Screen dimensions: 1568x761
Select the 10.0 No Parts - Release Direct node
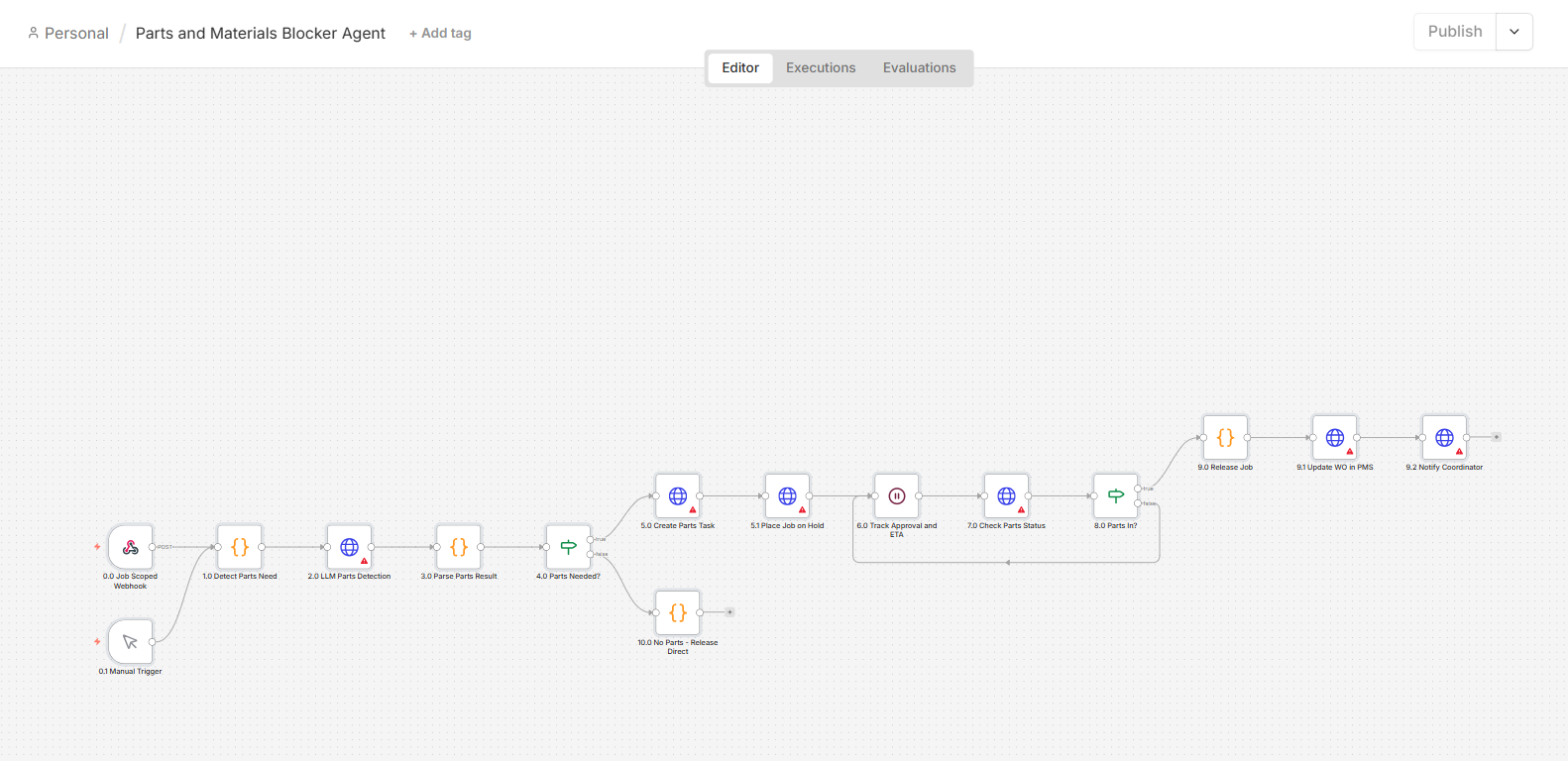click(678, 612)
